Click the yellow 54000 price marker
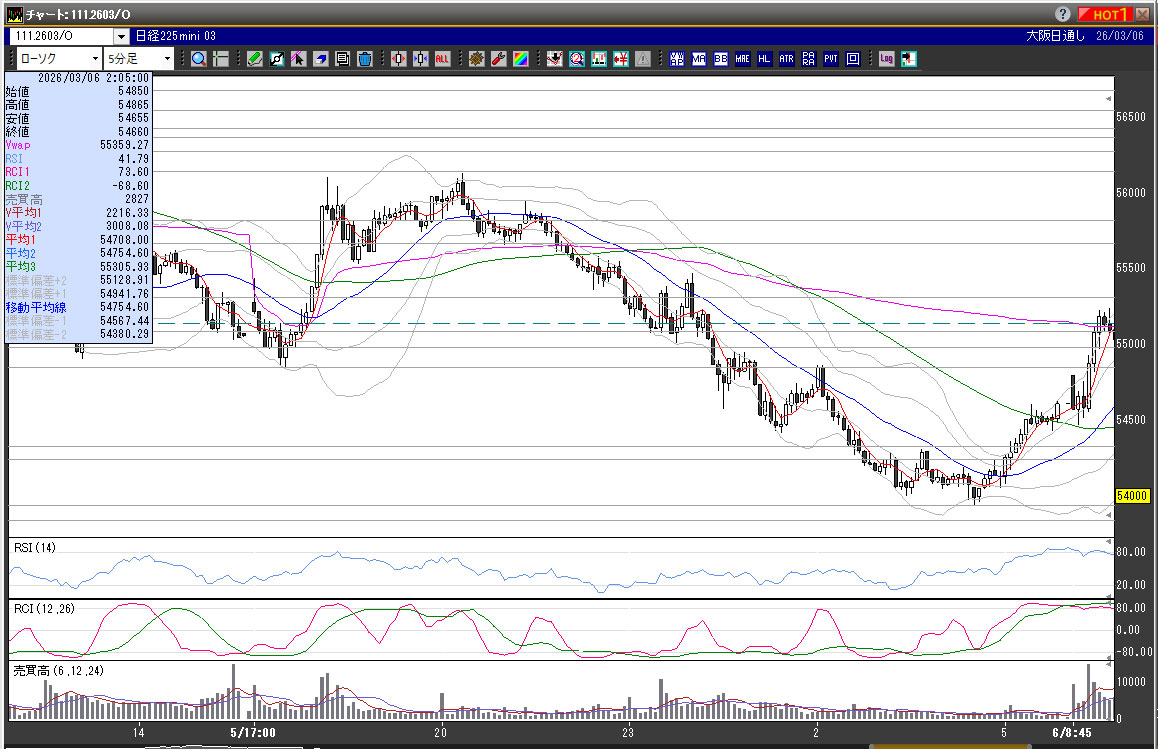This screenshot has width=1158, height=749. pos(1130,496)
